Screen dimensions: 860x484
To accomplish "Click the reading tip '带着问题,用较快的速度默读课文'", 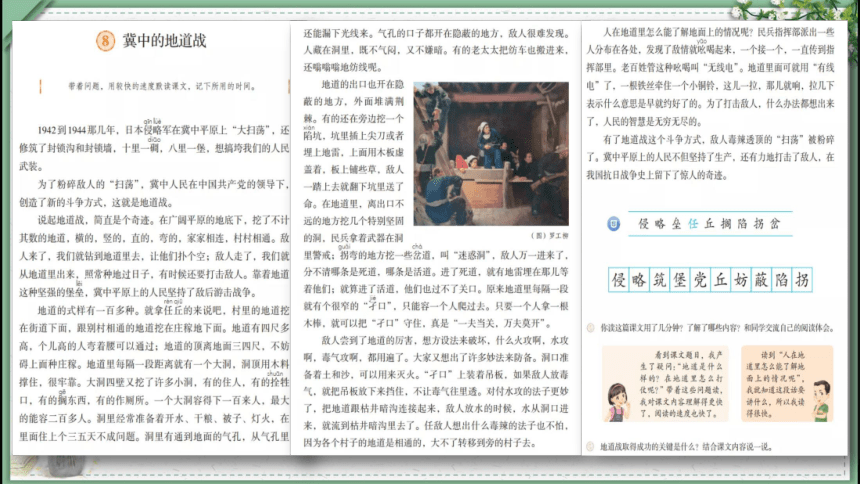I will click(x=162, y=86).
